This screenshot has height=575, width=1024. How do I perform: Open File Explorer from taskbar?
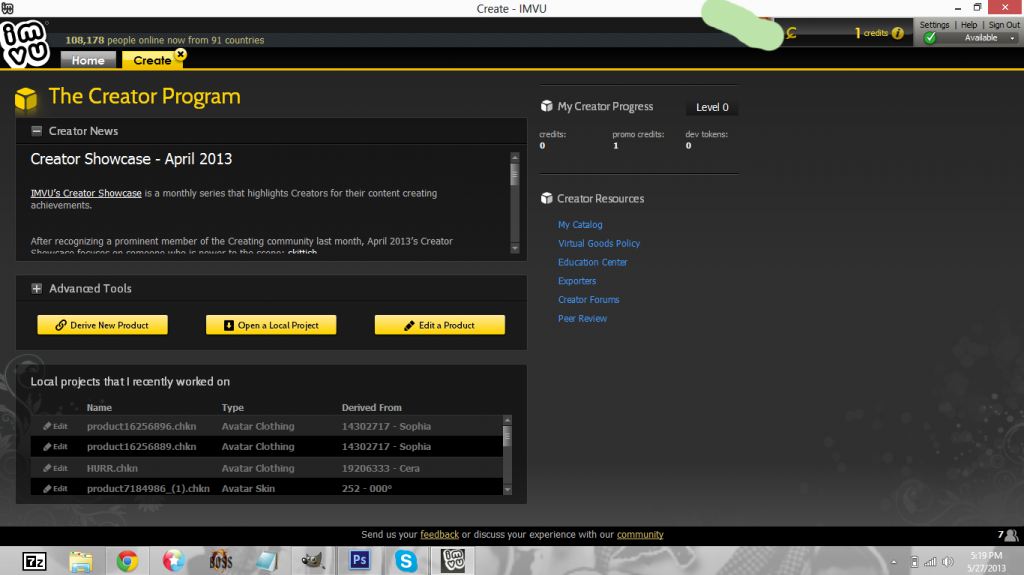click(81, 561)
